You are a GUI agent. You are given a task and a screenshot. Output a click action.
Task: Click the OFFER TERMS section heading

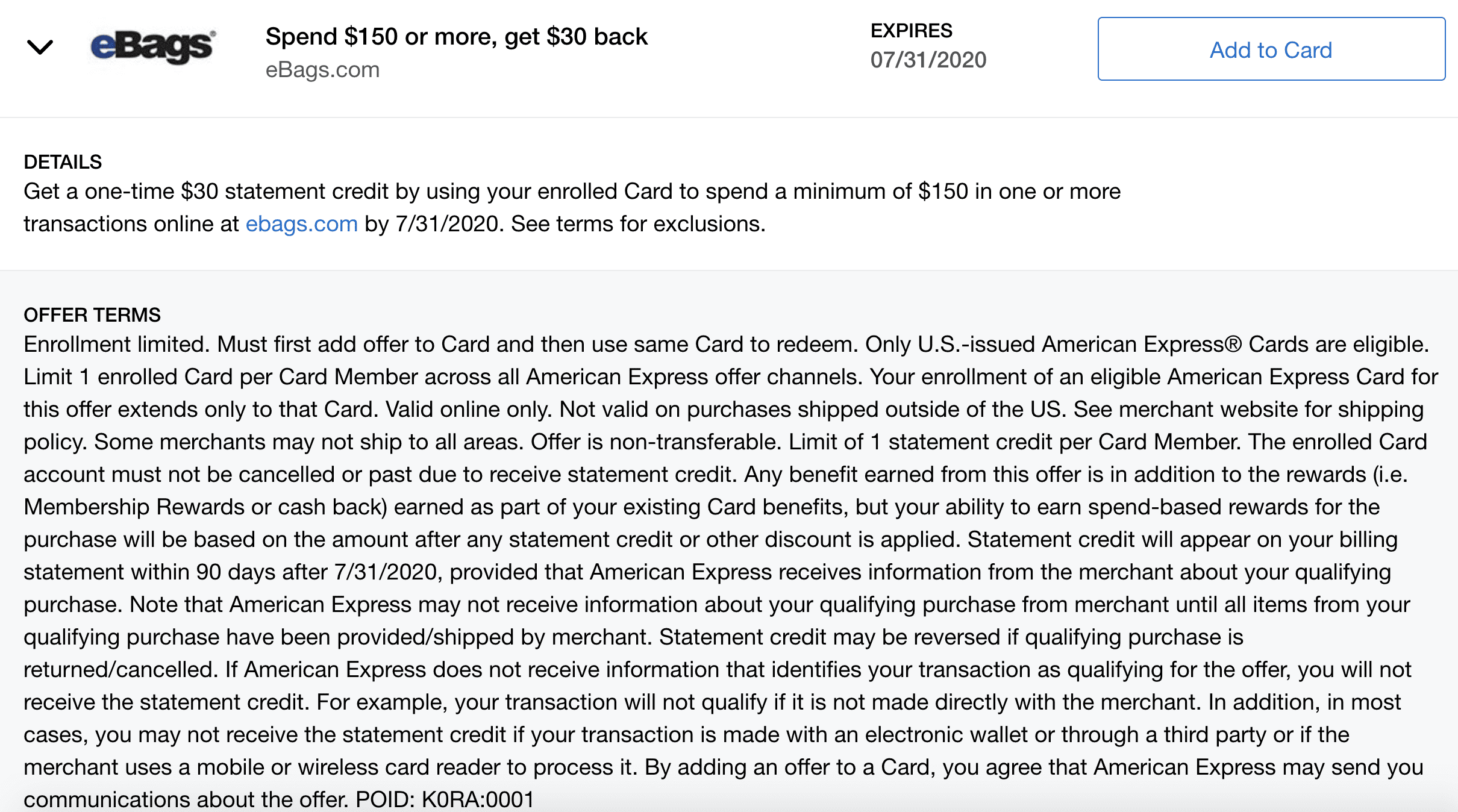coord(92,315)
